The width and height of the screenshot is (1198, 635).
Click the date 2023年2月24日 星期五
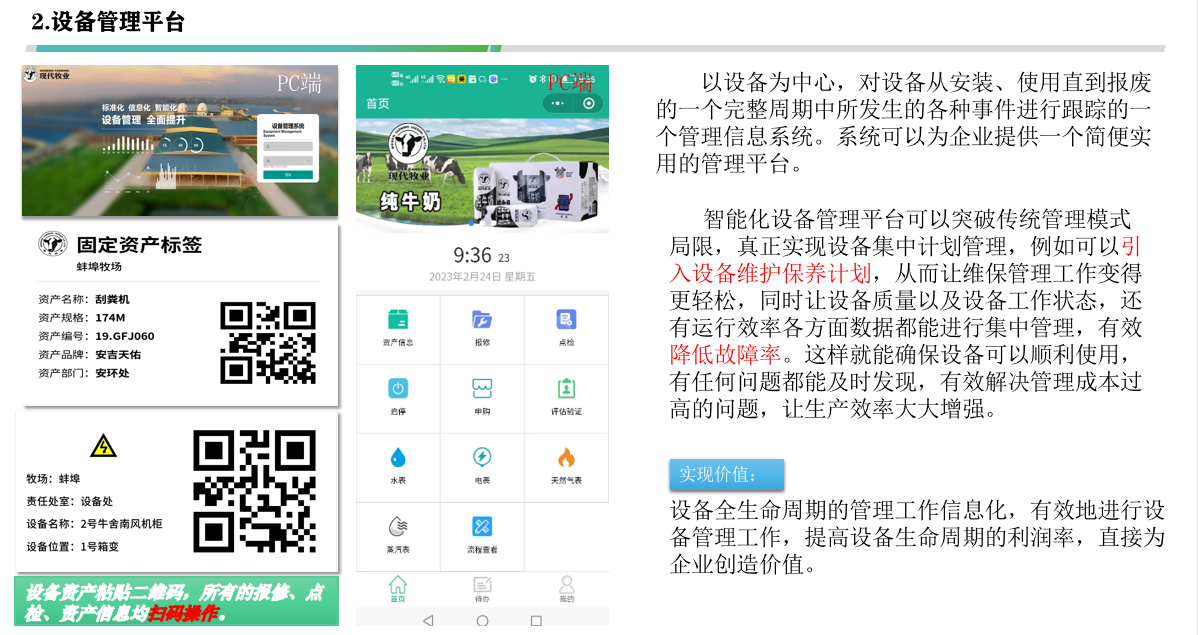482,277
